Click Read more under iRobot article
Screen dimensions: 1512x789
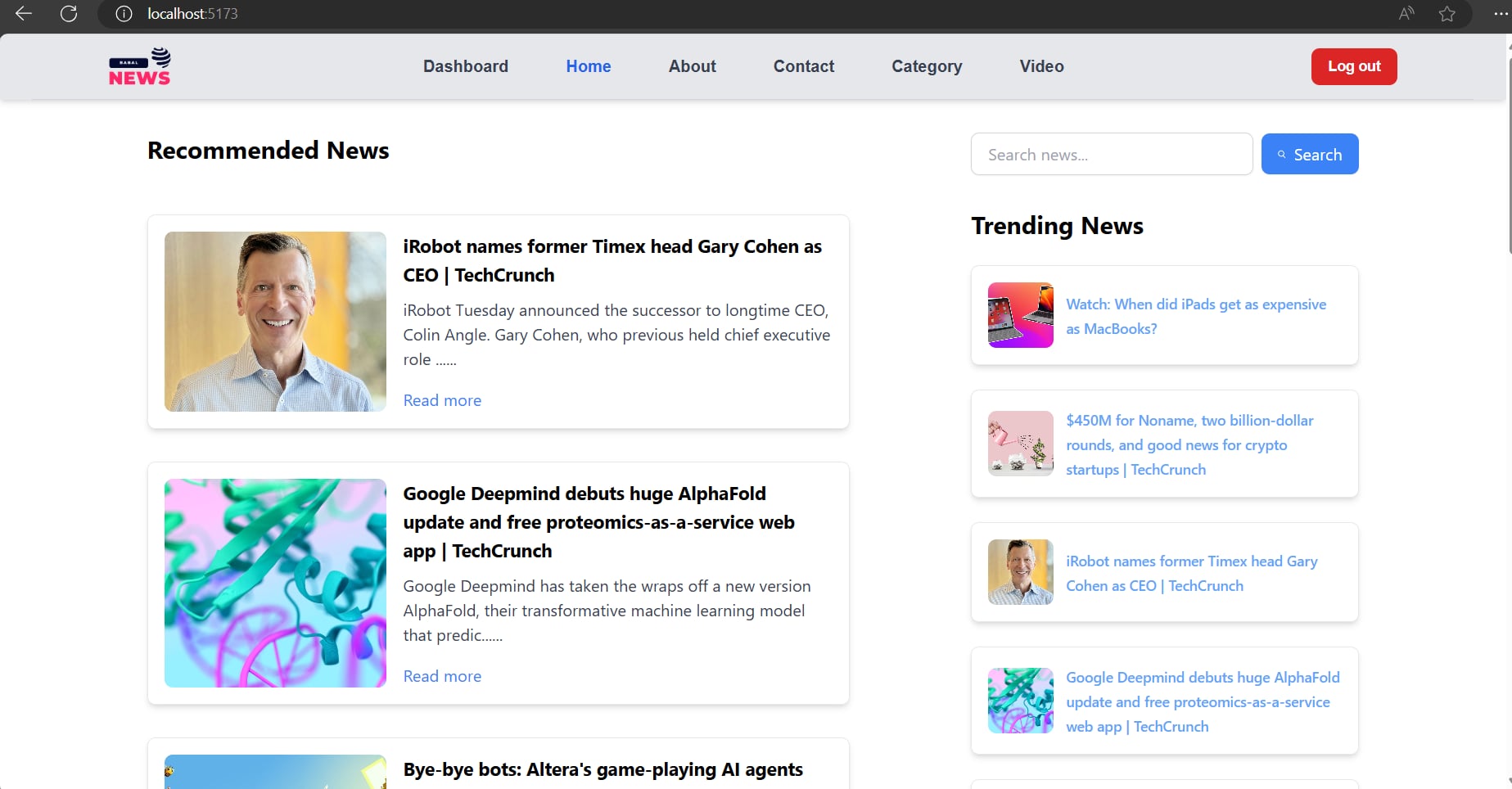442,400
